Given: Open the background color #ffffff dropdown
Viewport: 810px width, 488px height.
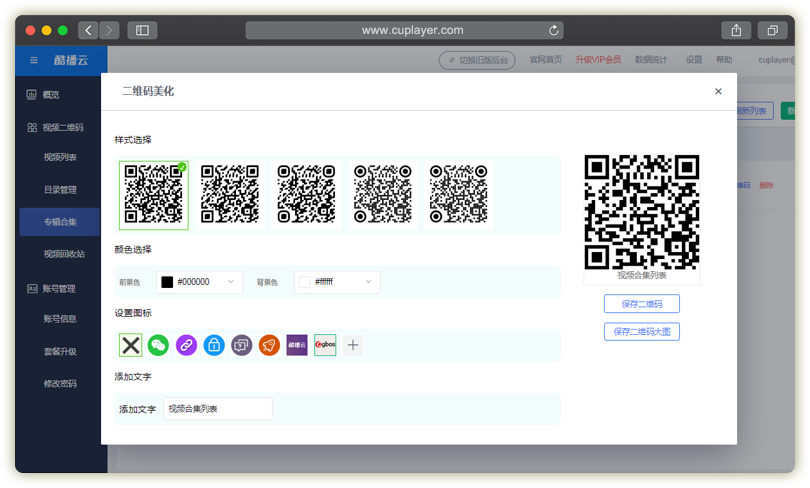Looking at the screenshot, I should [x=337, y=282].
